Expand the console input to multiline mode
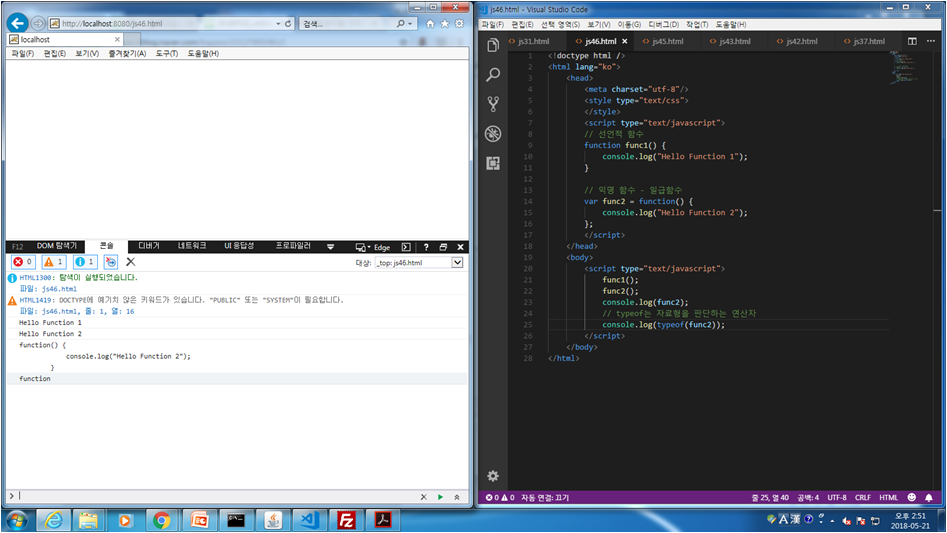 tap(457, 497)
